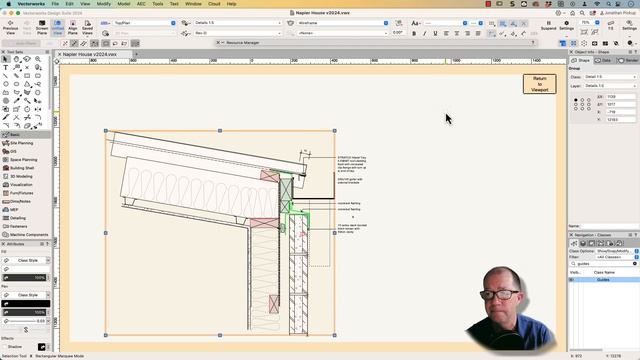Select the Circle tool
The image size is (640, 360).
[x=5, y=84]
